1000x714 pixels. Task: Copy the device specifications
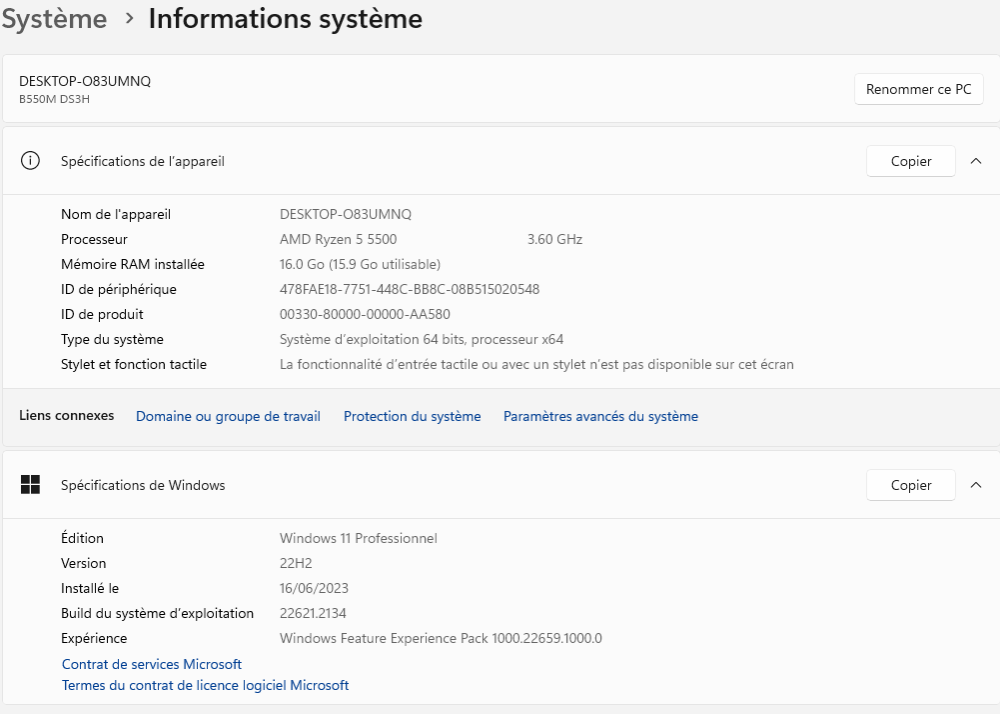910,161
